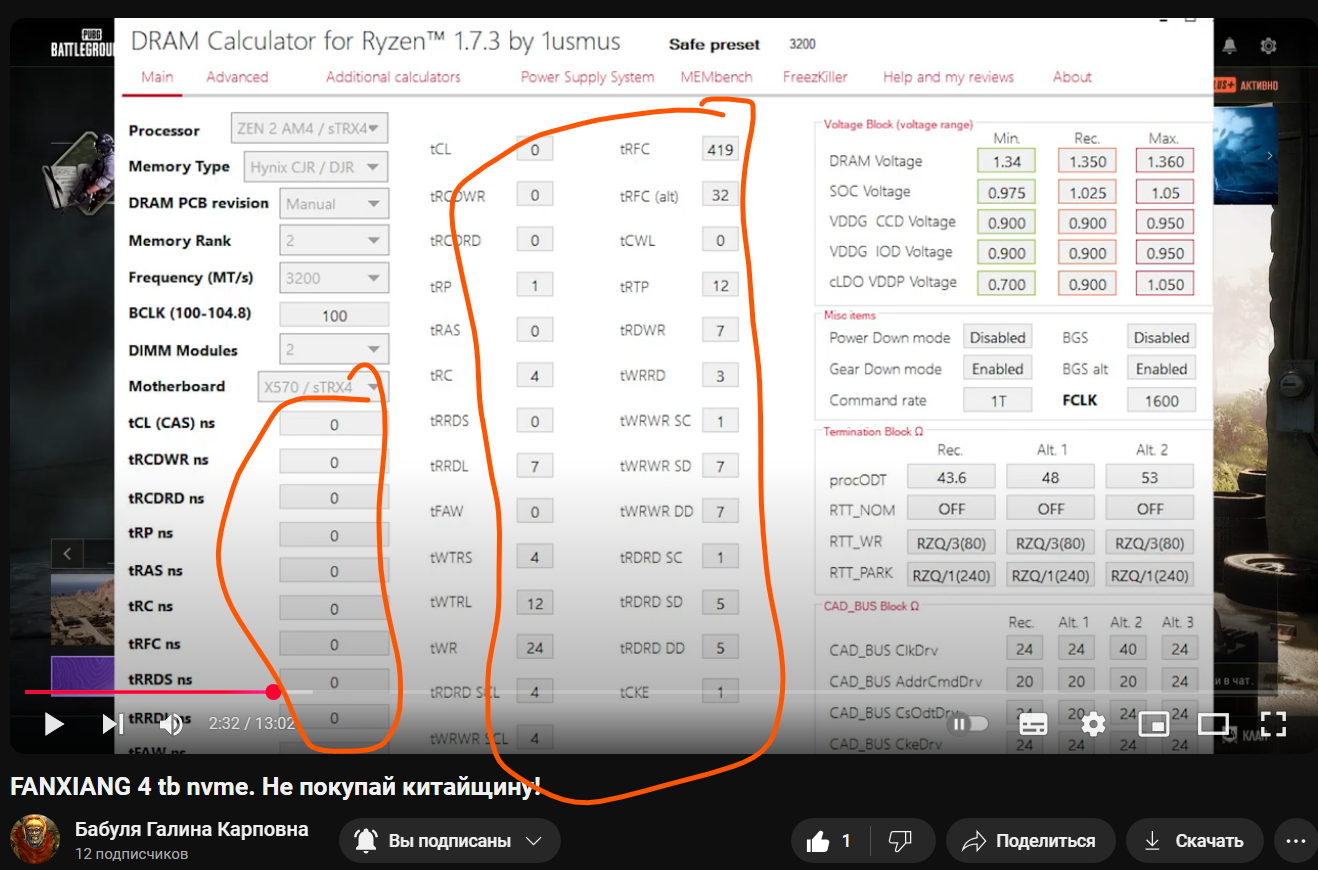Enable theater mode for the video
The image size is (1318, 870).
tap(1213, 723)
